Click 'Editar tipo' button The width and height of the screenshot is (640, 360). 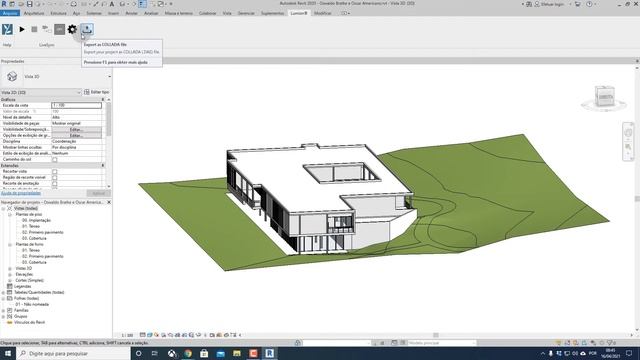(x=97, y=92)
